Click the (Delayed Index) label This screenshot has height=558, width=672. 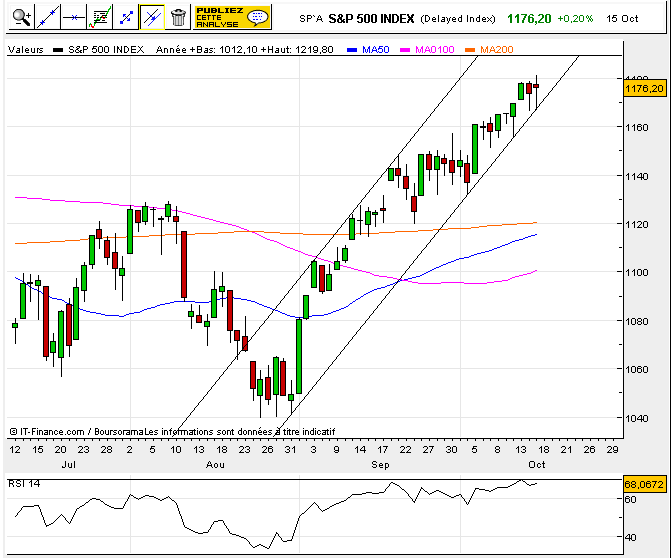coord(458,19)
